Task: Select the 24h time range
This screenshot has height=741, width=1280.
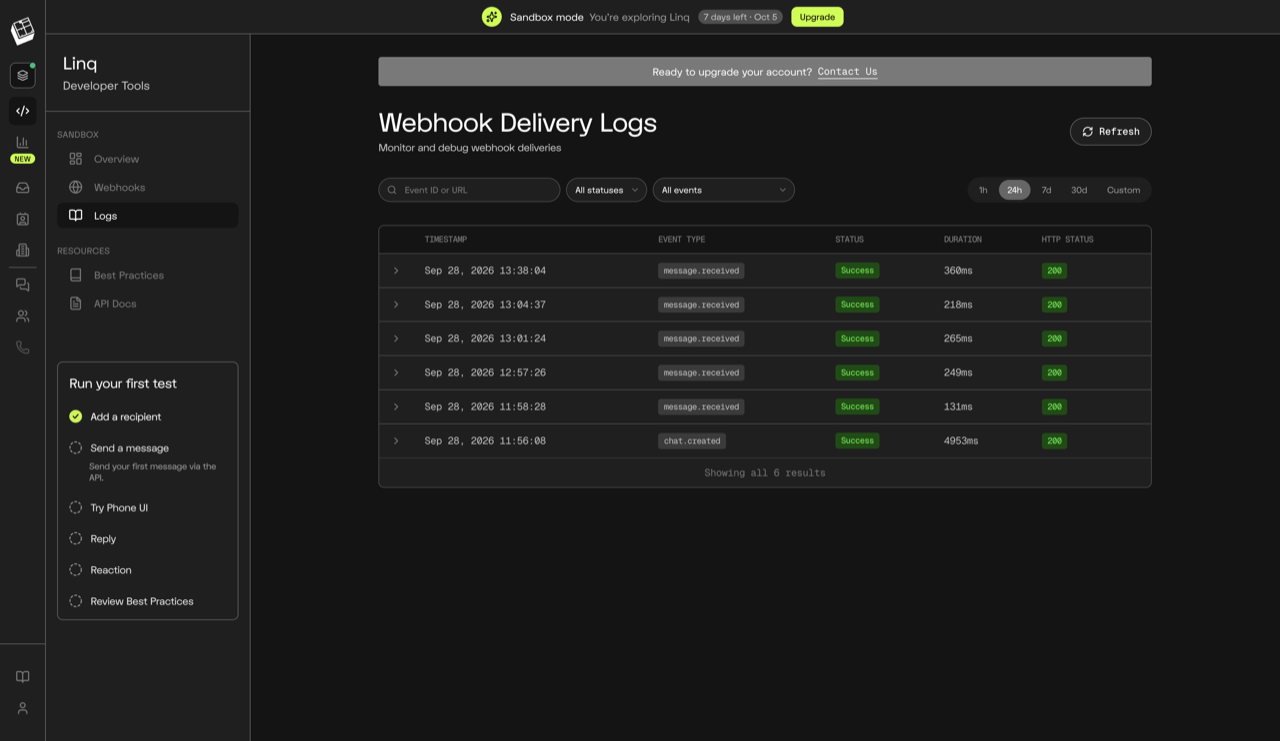Action: [x=1014, y=190]
